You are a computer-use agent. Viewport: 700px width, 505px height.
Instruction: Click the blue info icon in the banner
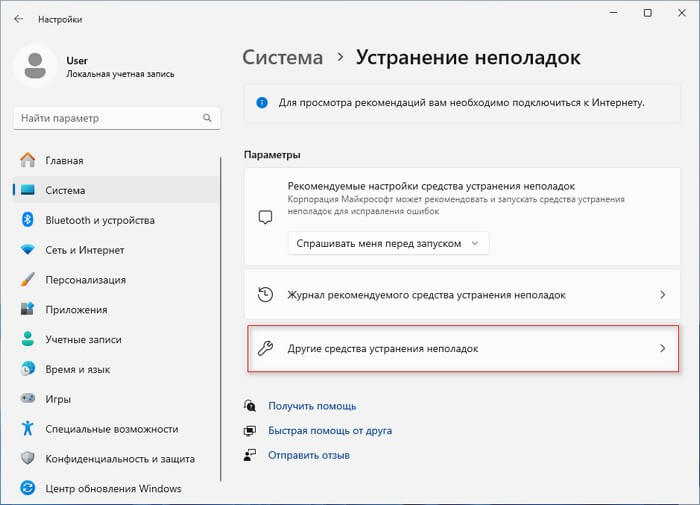(x=262, y=103)
